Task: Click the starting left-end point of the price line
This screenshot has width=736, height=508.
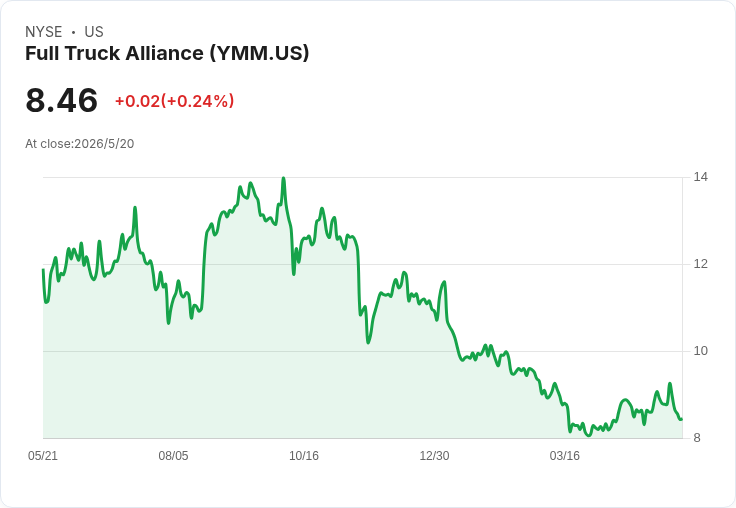Action: tap(43, 269)
